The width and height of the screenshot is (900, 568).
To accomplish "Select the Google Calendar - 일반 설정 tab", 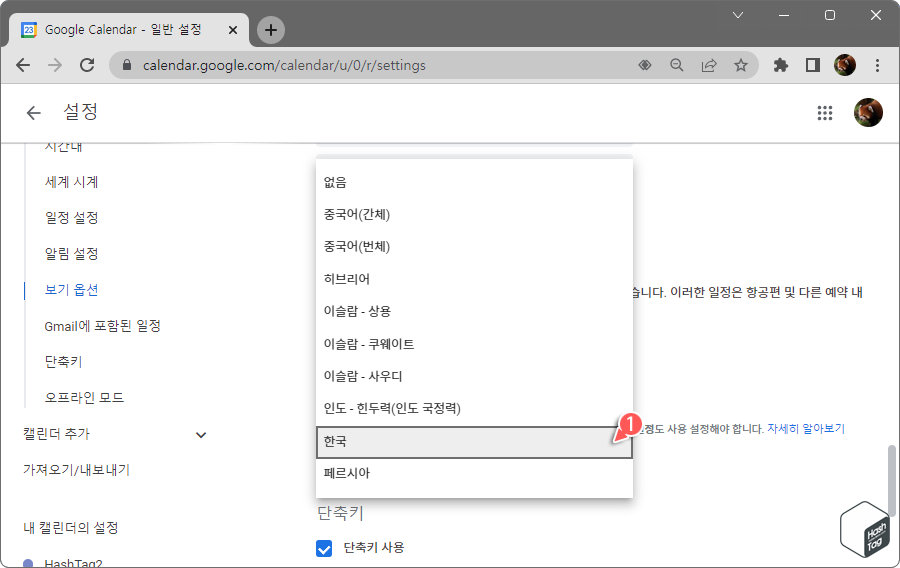I will coord(129,30).
